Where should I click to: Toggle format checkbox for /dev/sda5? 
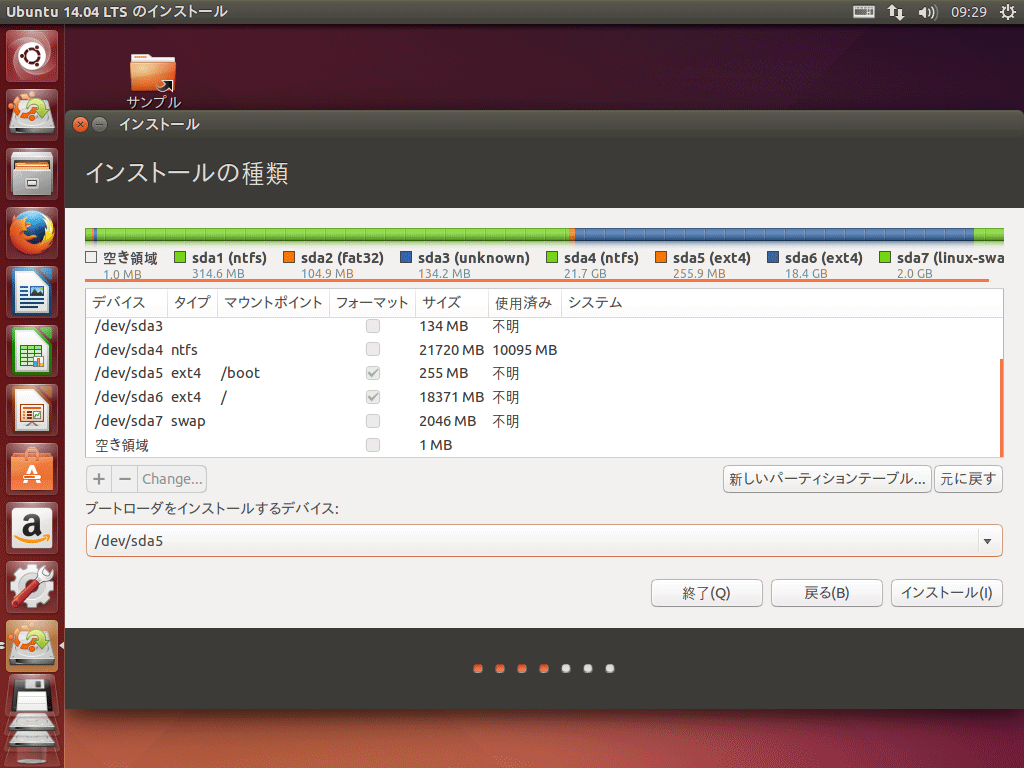click(373, 373)
